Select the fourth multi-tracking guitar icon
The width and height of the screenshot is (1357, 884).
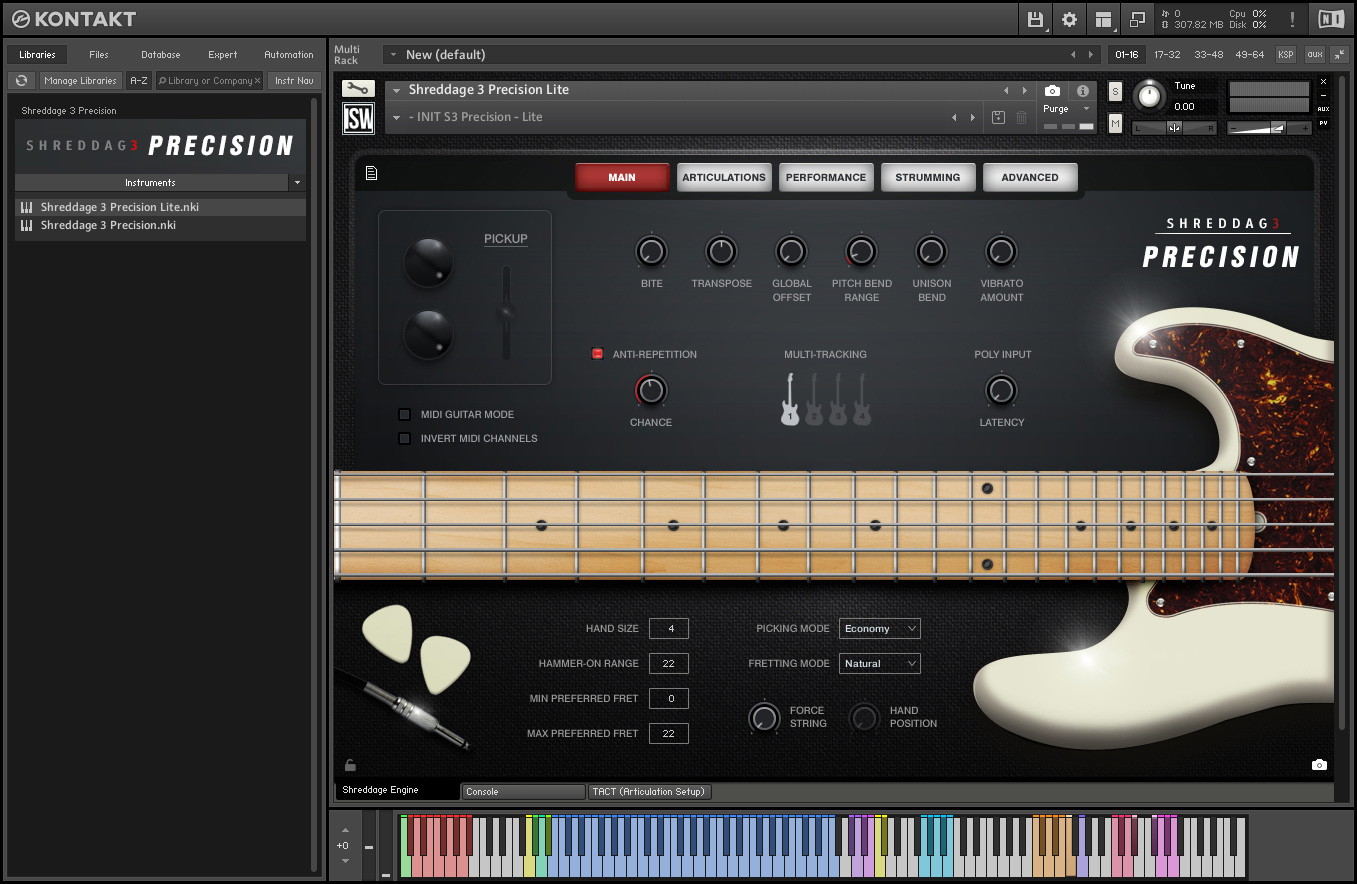pyautogui.click(x=862, y=399)
